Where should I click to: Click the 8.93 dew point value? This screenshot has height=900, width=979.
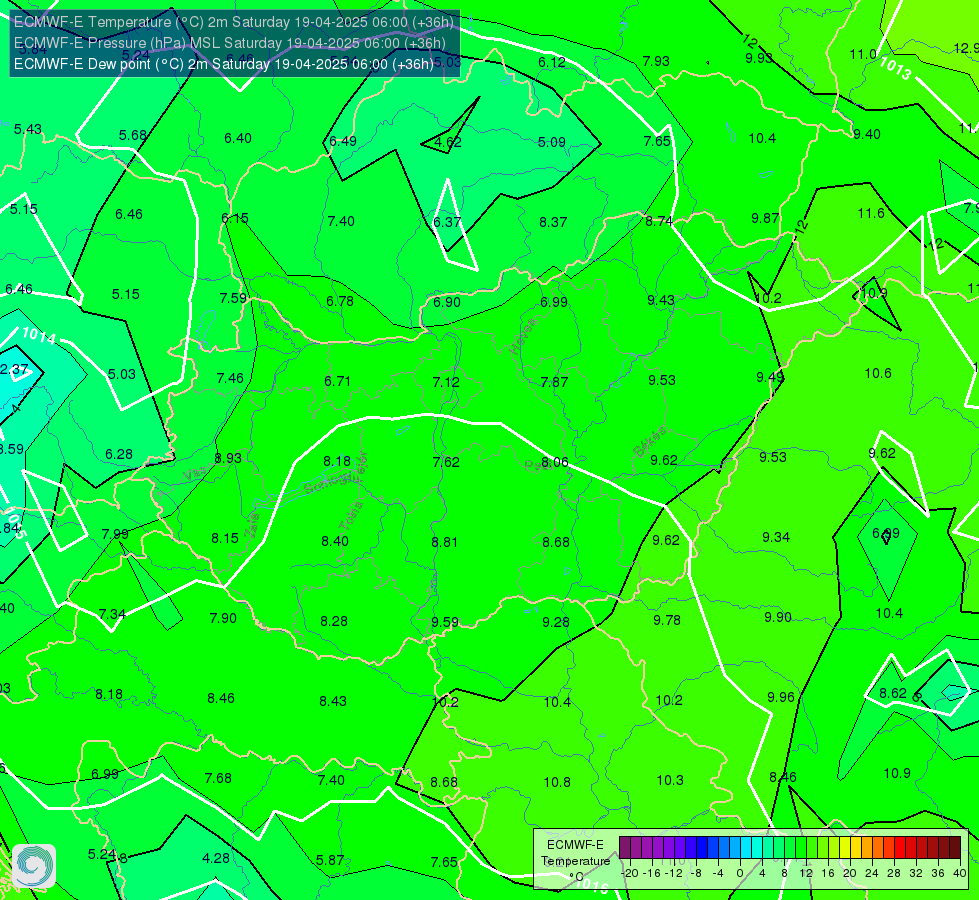tap(228, 458)
